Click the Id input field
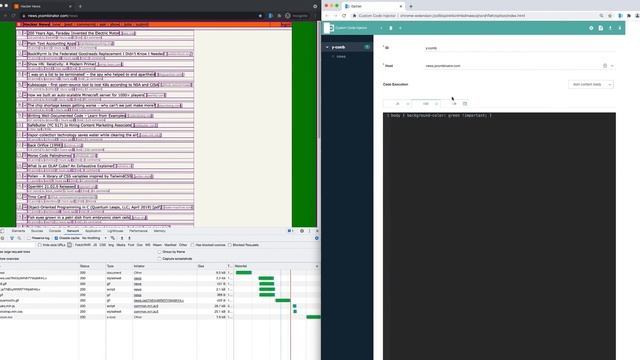This screenshot has width=640, height=360. pyautogui.click(x=520, y=48)
